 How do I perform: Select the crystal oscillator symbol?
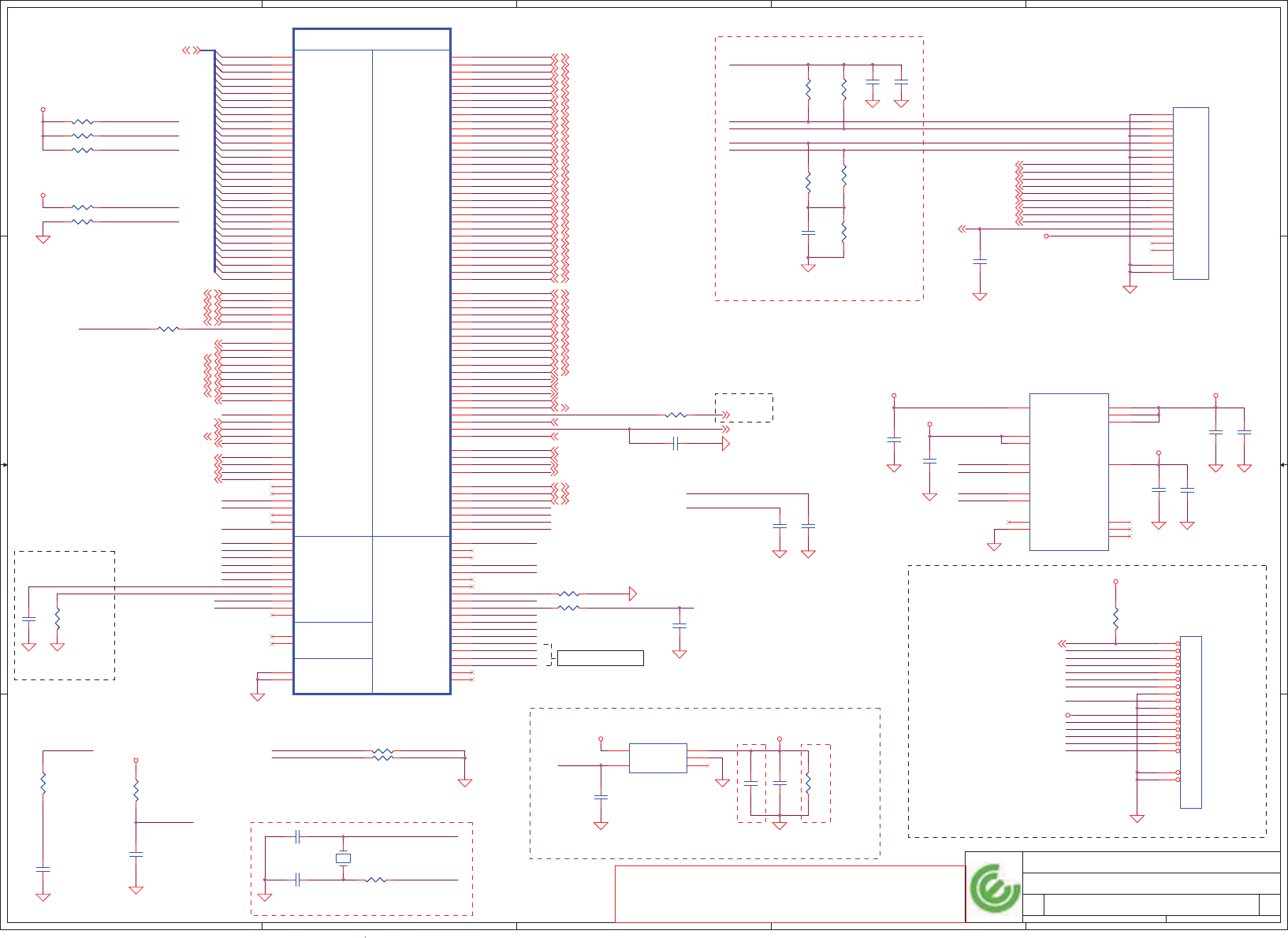coord(343,858)
